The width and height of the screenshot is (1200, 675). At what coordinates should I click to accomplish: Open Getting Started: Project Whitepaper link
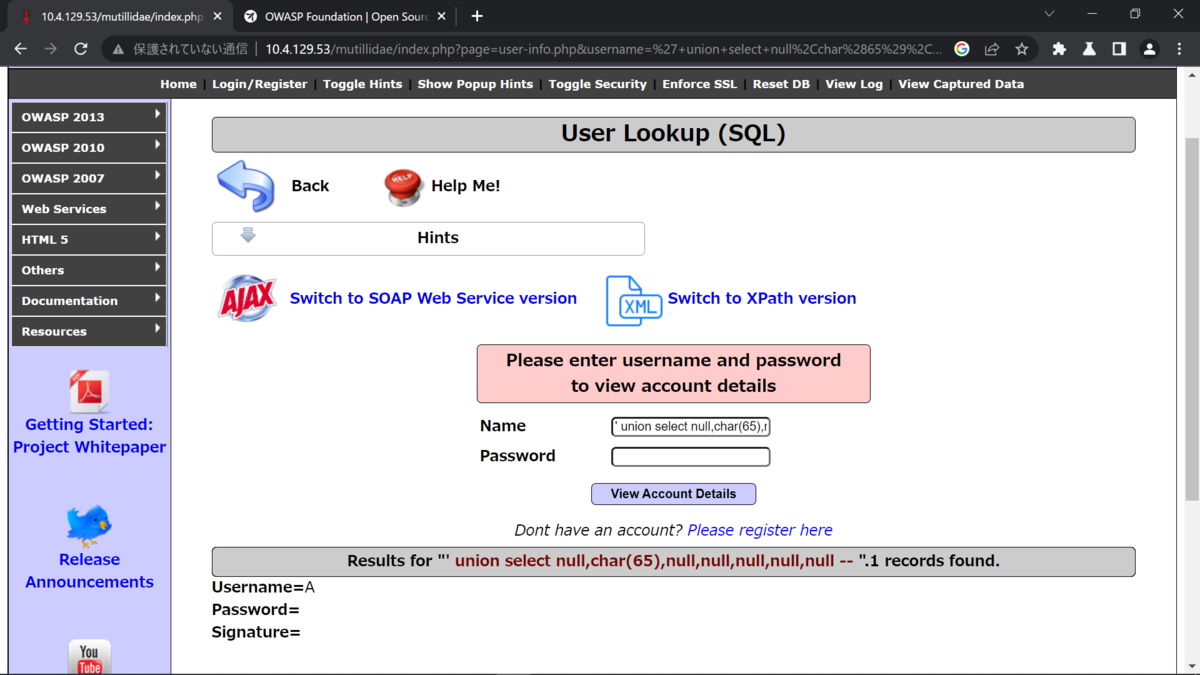point(89,436)
